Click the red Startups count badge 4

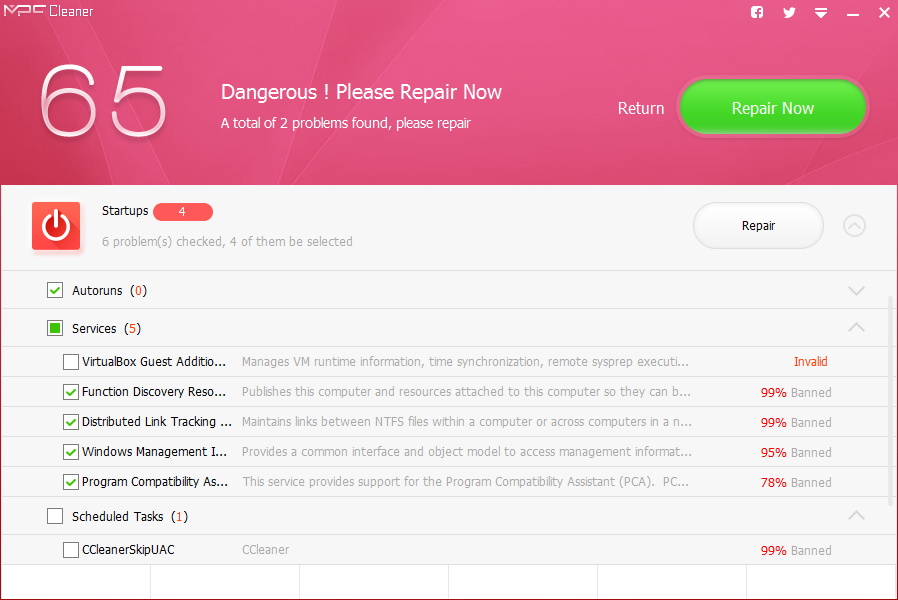tap(183, 212)
